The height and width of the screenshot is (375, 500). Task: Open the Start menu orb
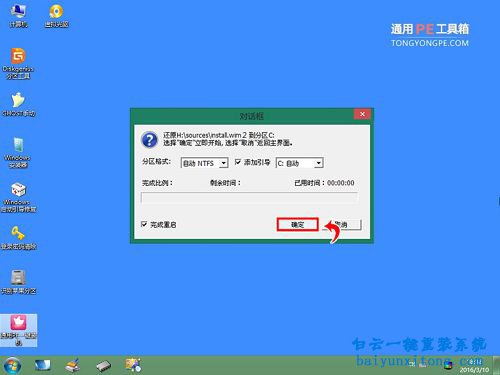13,365
